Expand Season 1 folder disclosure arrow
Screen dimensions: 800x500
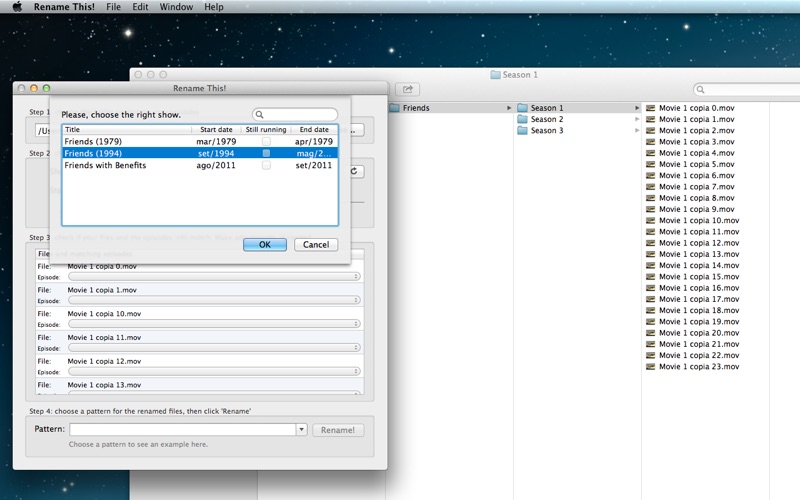(637, 108)
